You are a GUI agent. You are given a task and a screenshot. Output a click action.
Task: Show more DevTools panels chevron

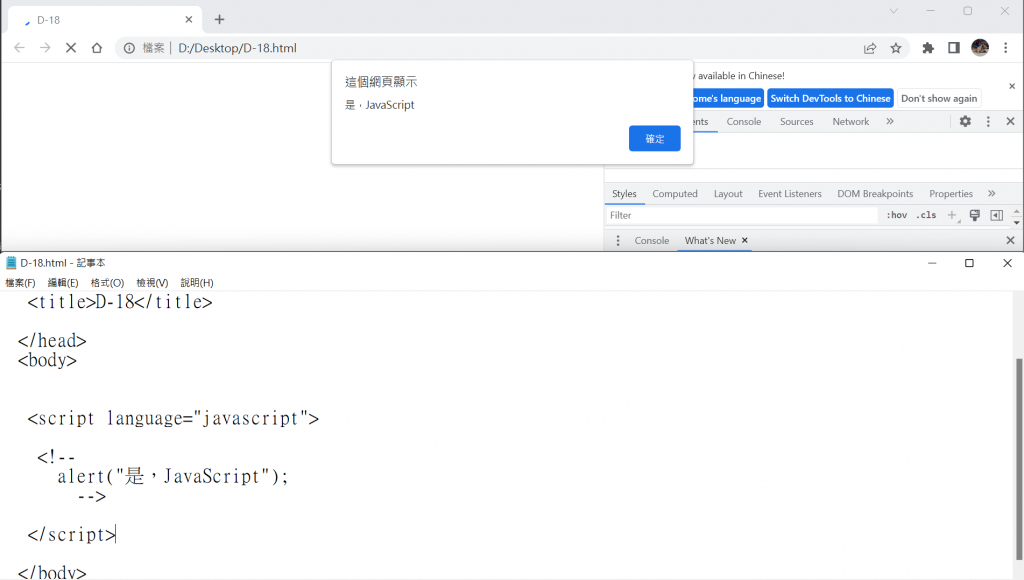pyautogui.click(x=889, y=121)
